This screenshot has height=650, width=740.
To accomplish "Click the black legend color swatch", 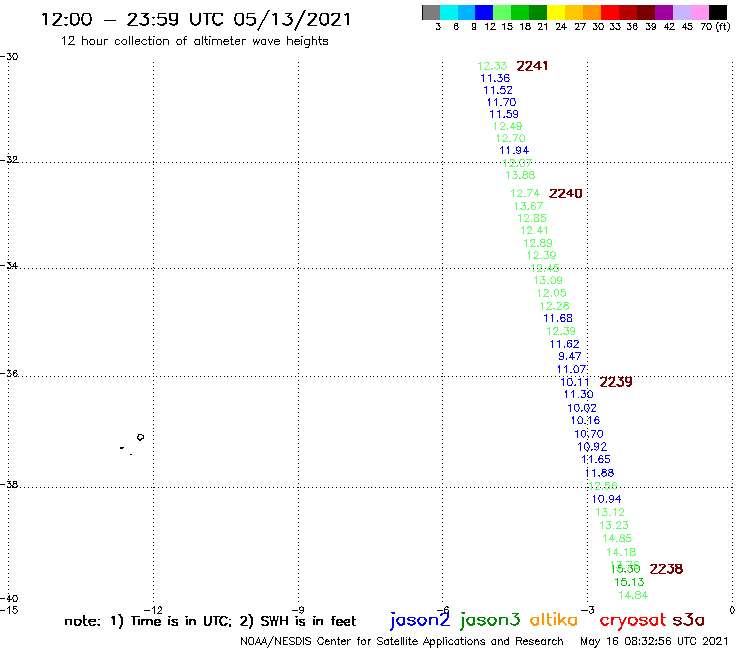I will click(x=718, y=12).
